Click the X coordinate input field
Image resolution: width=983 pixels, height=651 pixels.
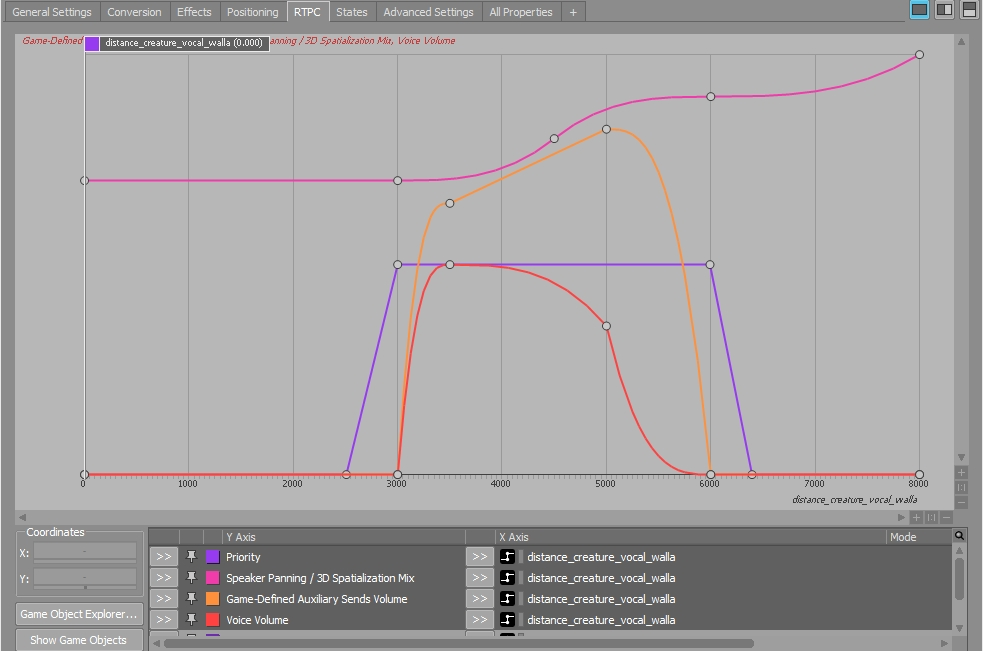[85, 552]
